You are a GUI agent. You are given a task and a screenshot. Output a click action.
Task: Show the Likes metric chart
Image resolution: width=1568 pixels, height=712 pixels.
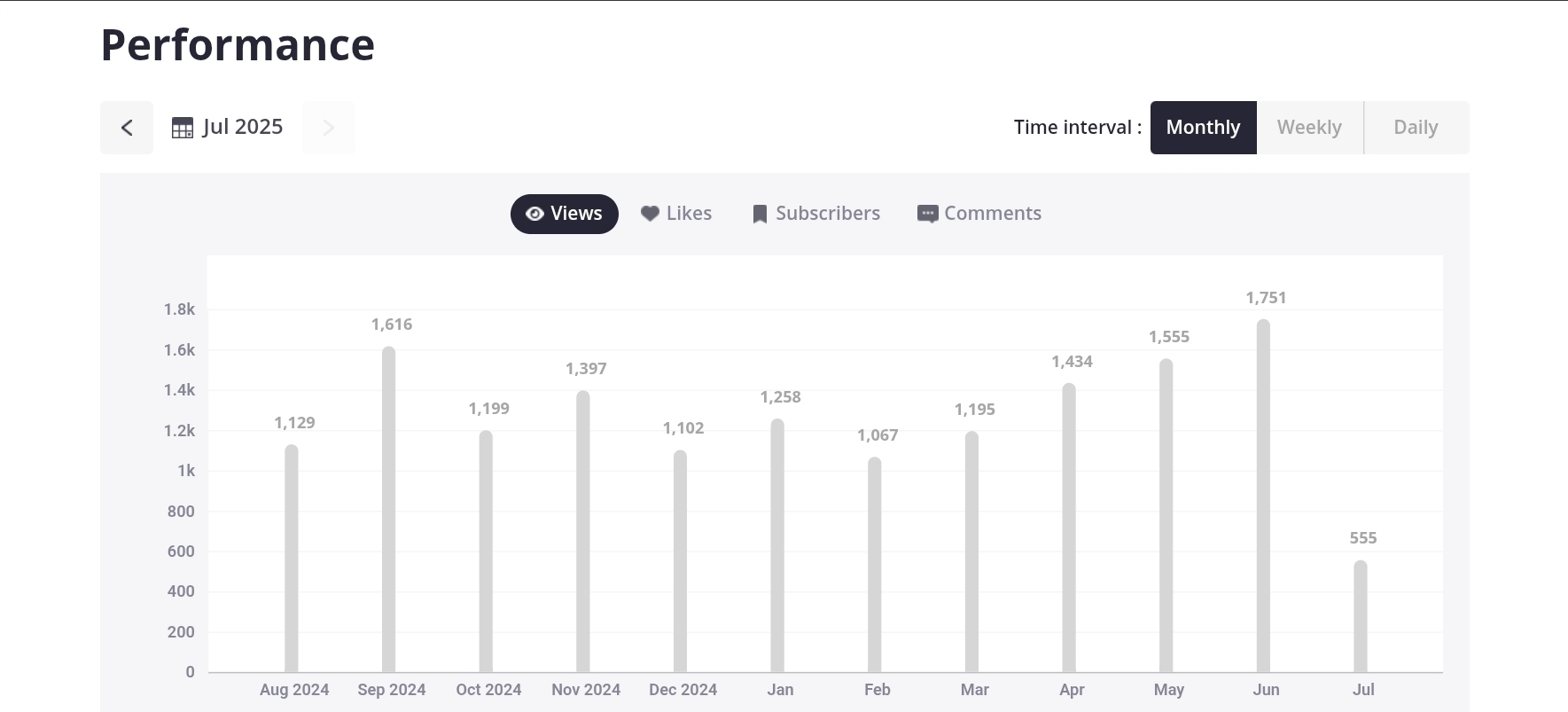coord(689,214)
